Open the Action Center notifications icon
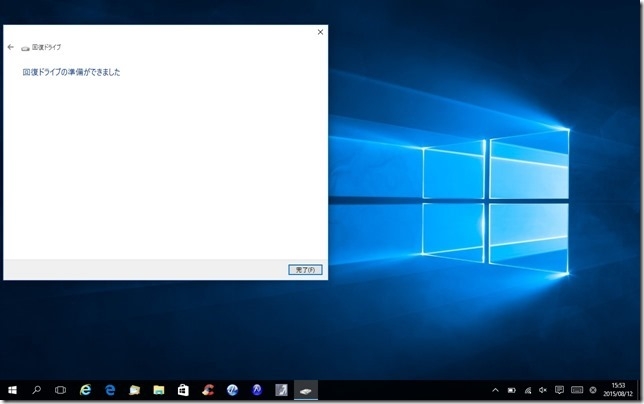Screen dimensions: 644x404 pyautogui.click(x=559, y=390)
